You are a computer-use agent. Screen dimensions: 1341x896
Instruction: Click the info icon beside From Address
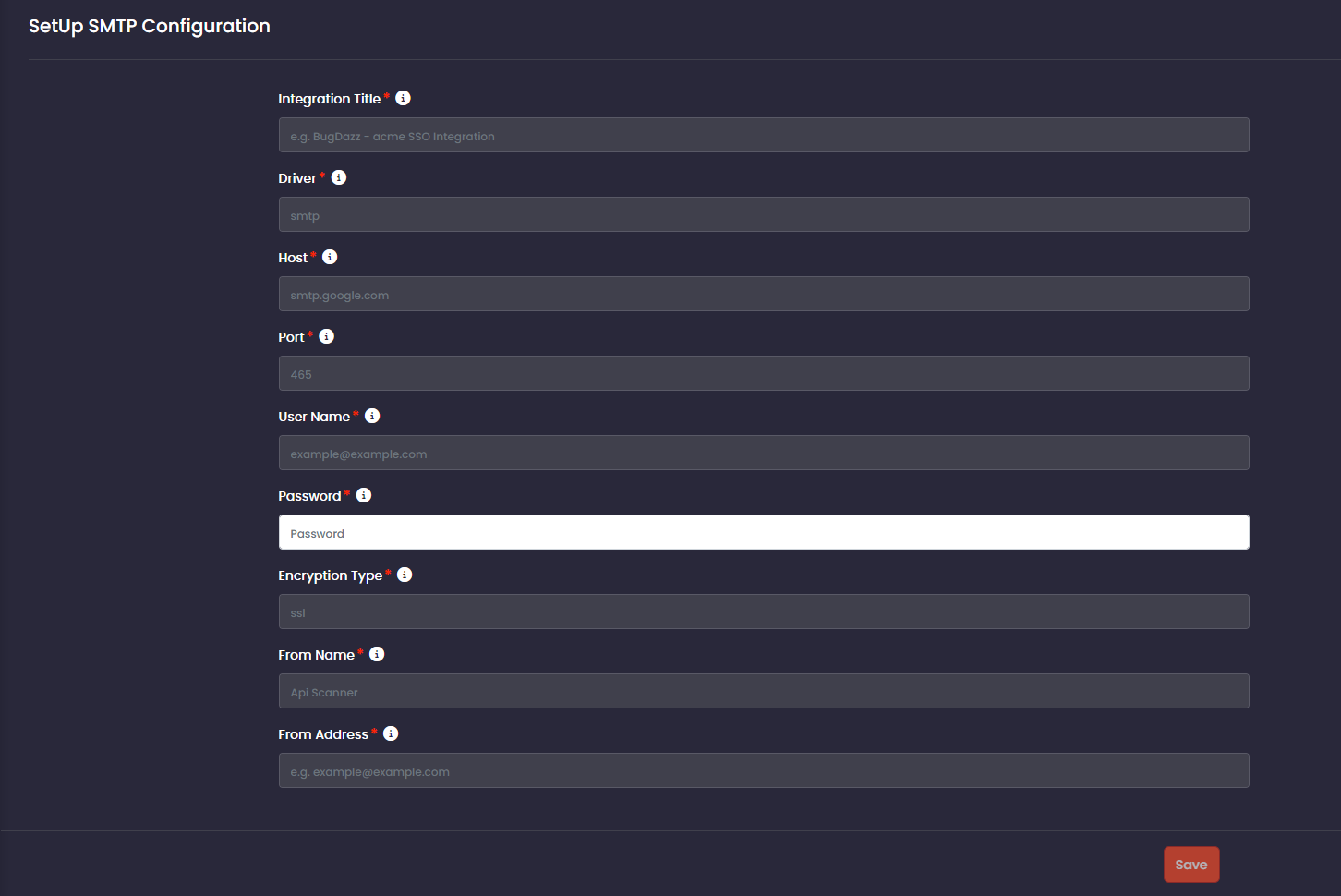(391, 733)
